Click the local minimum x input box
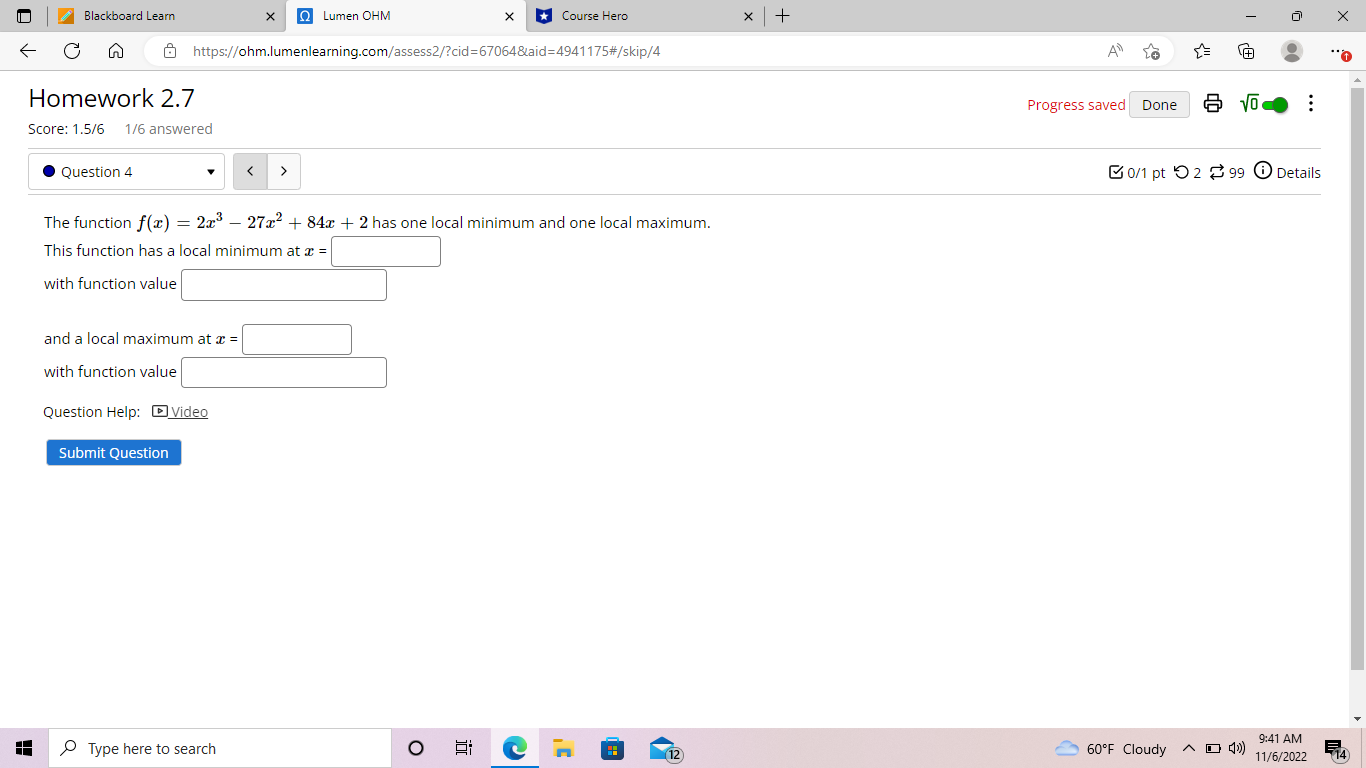The image size is (1366, 768). click(x=386, y=251)
